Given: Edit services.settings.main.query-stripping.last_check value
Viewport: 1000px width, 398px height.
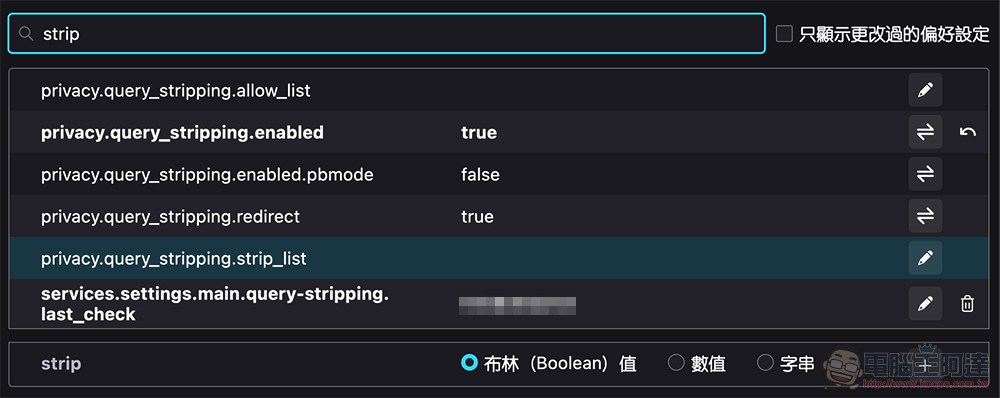Looking at the screenshot, I should pos(925,304).
